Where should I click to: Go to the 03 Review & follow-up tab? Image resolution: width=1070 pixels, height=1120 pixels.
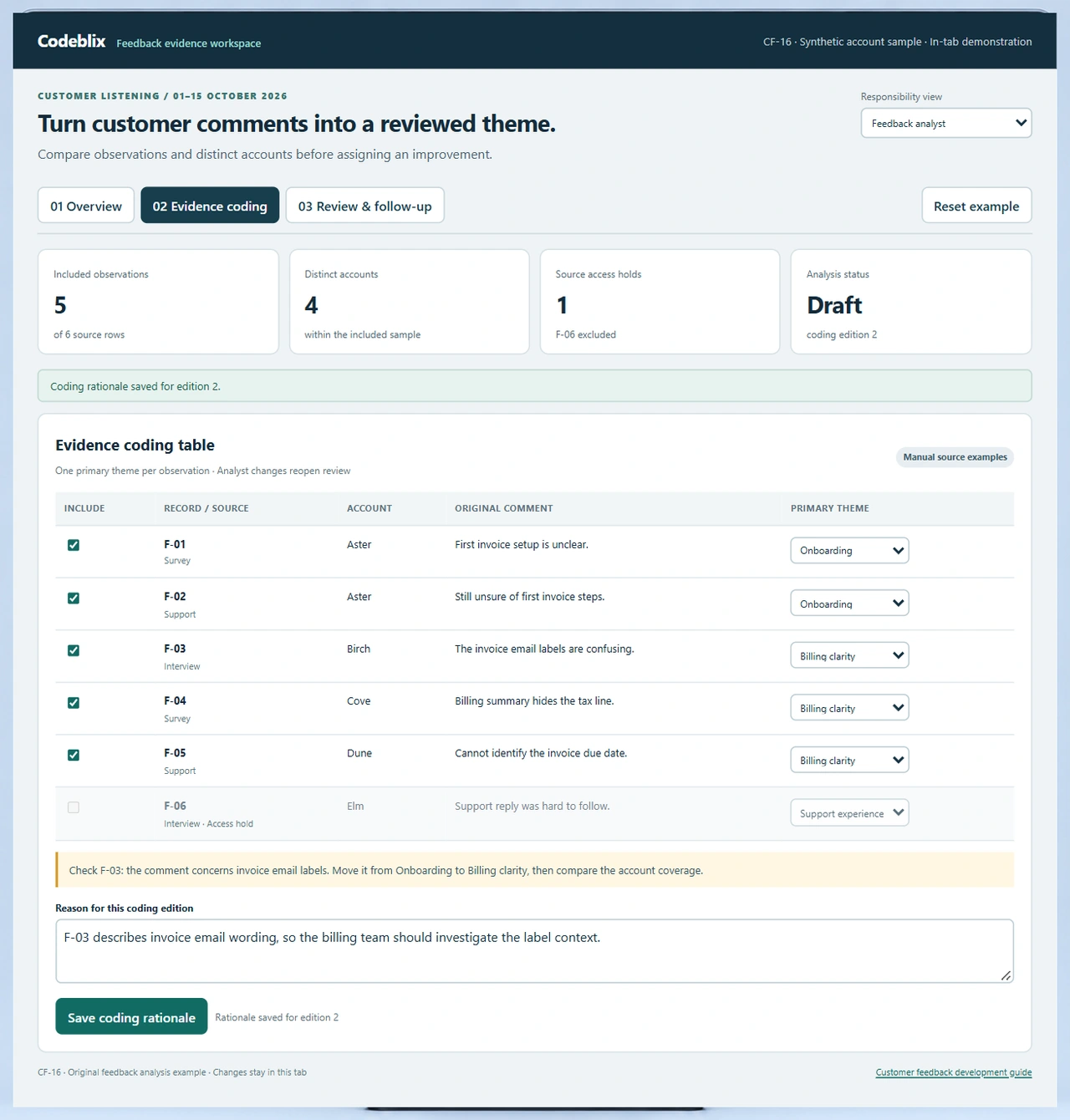pyautogui.click(x=365, y=206)
